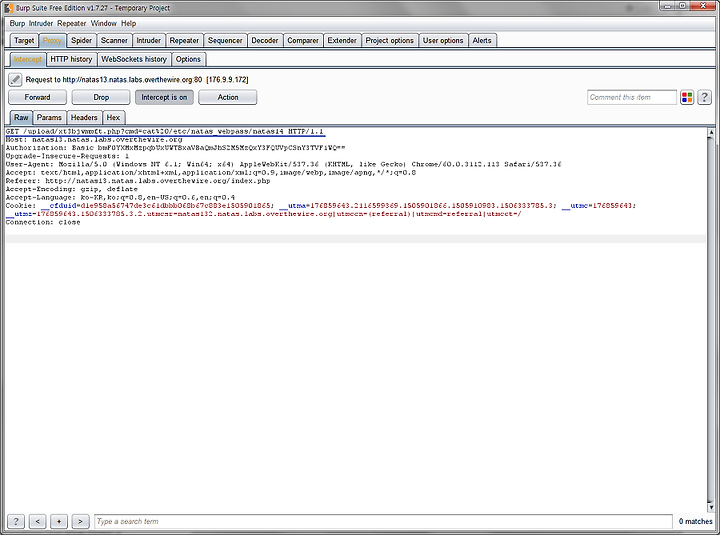Click the 'Upgrade-Insecure-Requests: 1' line

(x=68, y=156)
